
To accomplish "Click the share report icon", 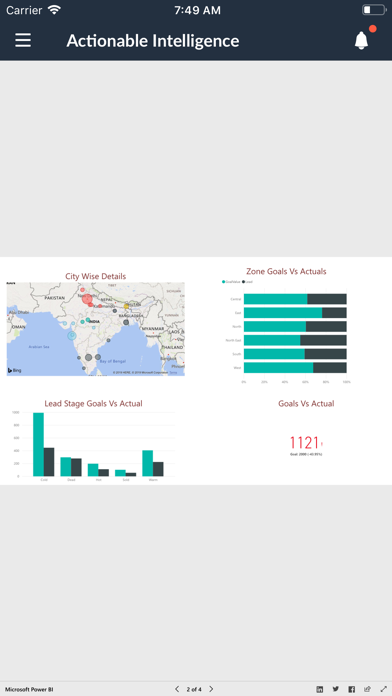I will tap(367, 689).
